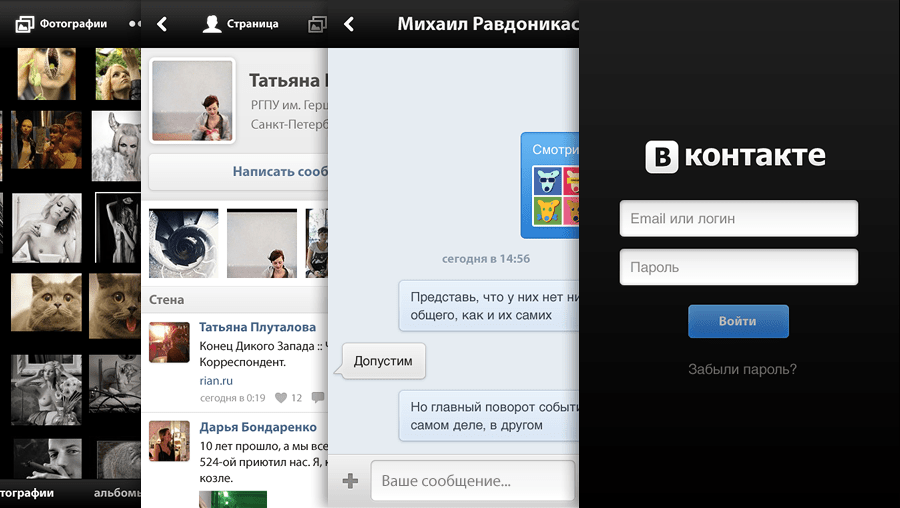The height and width of the screenshot is (508, 900).
Task: Open grey cat photo with wide eyes
Action: click(x=46, y=303)
